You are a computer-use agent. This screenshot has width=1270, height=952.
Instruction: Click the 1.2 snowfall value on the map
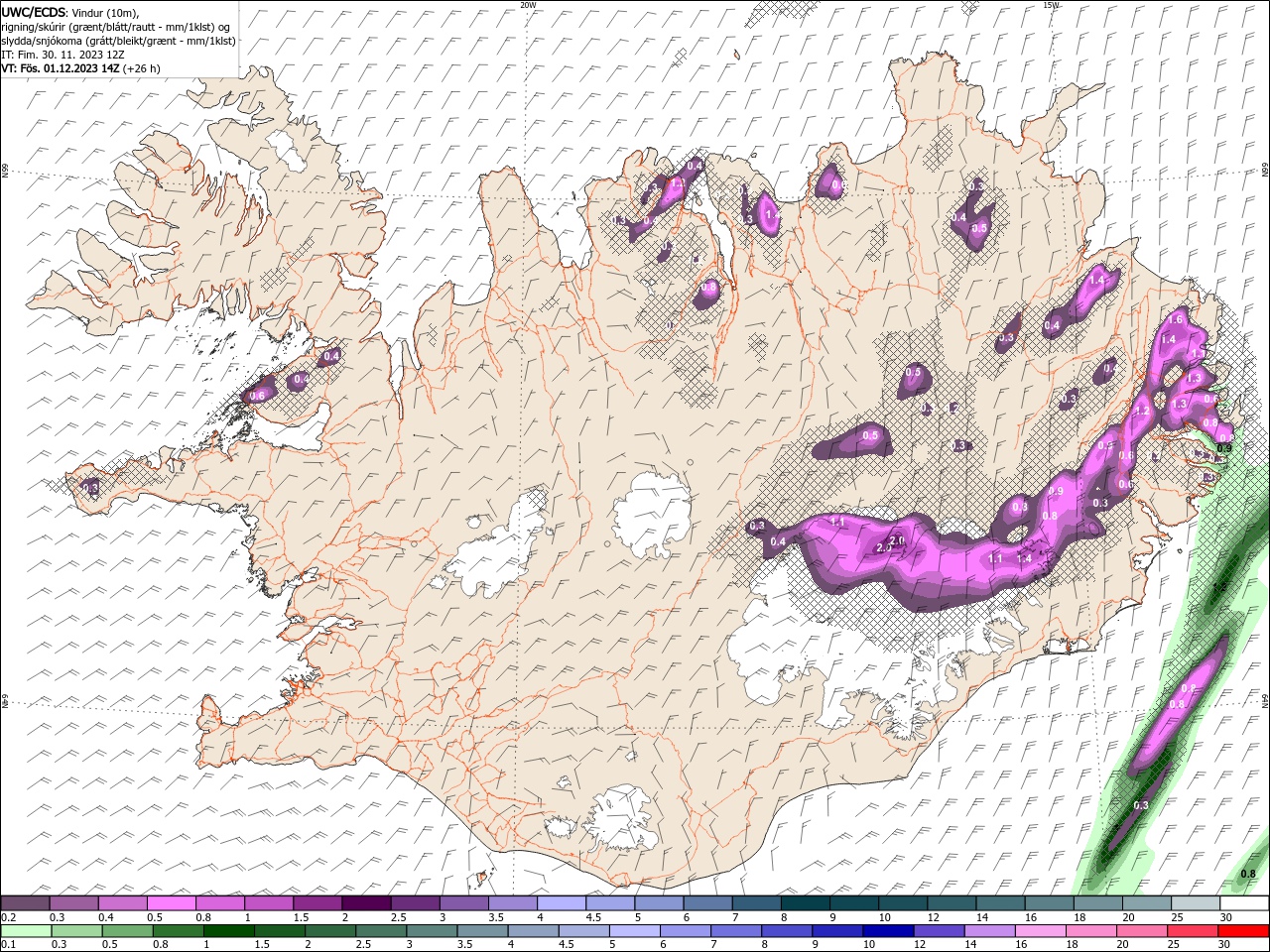click(x=1142, y=411)
